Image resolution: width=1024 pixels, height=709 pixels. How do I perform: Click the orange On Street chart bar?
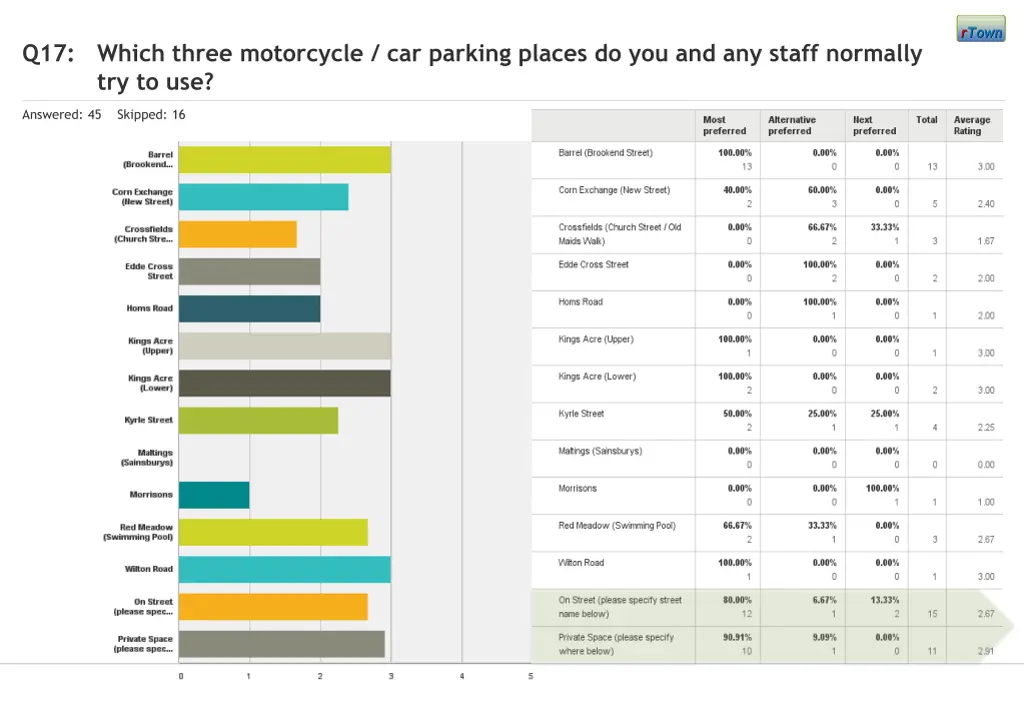(273, 607)
